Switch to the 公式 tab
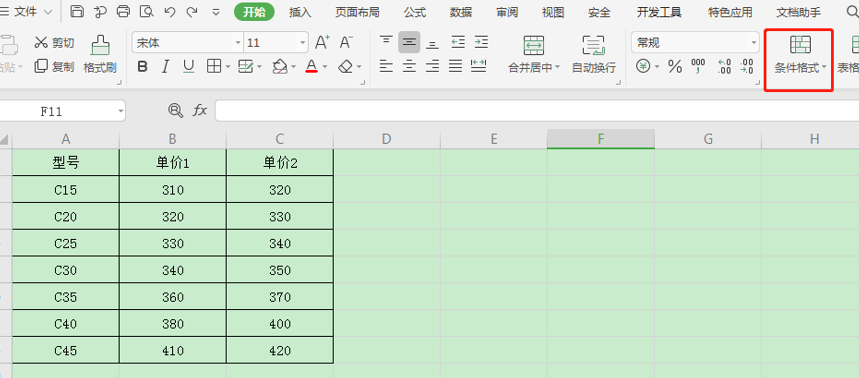Screen dimensions: 859x378 pos(415,12)
